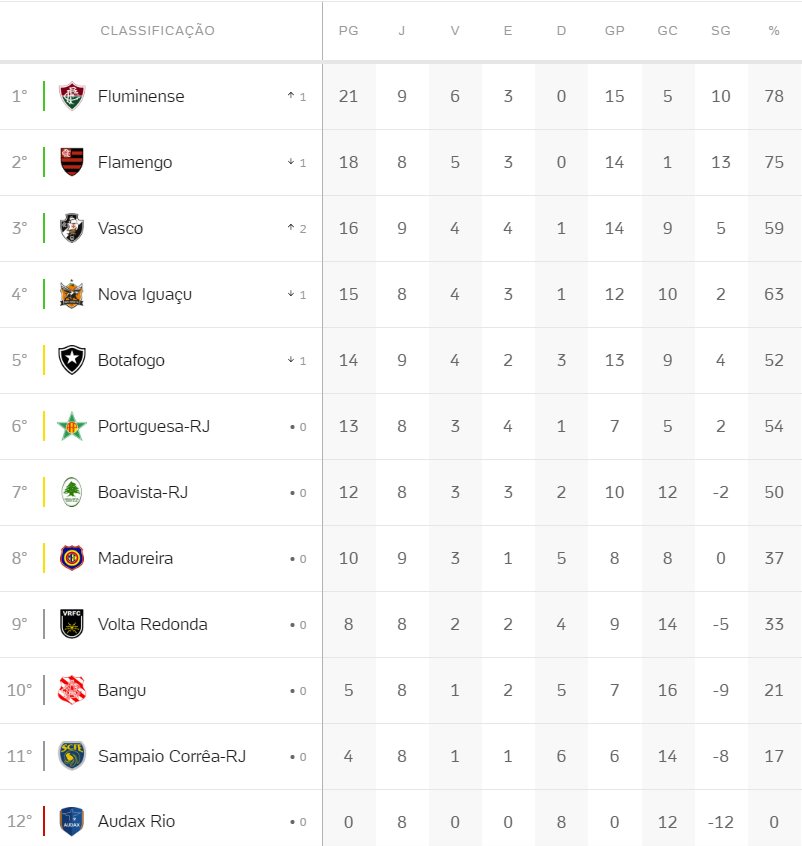Select the Bangu red-striped crest
Viewport: 802px width, 846px height.
coord(72,690)
